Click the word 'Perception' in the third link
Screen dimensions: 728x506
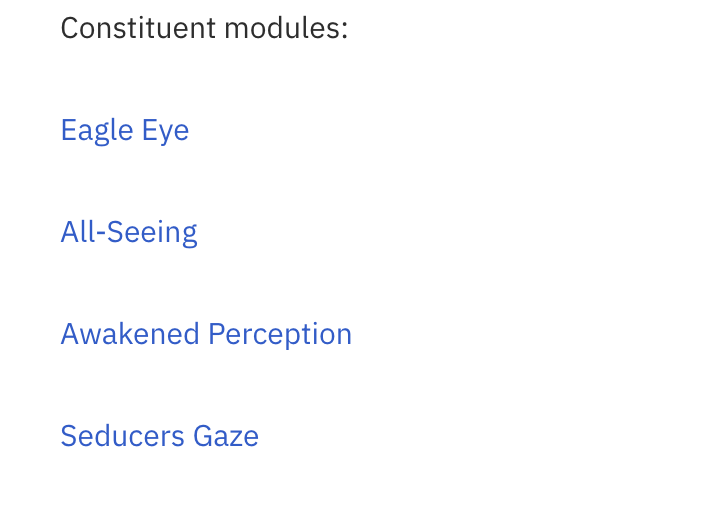click(x=280, y=335)
